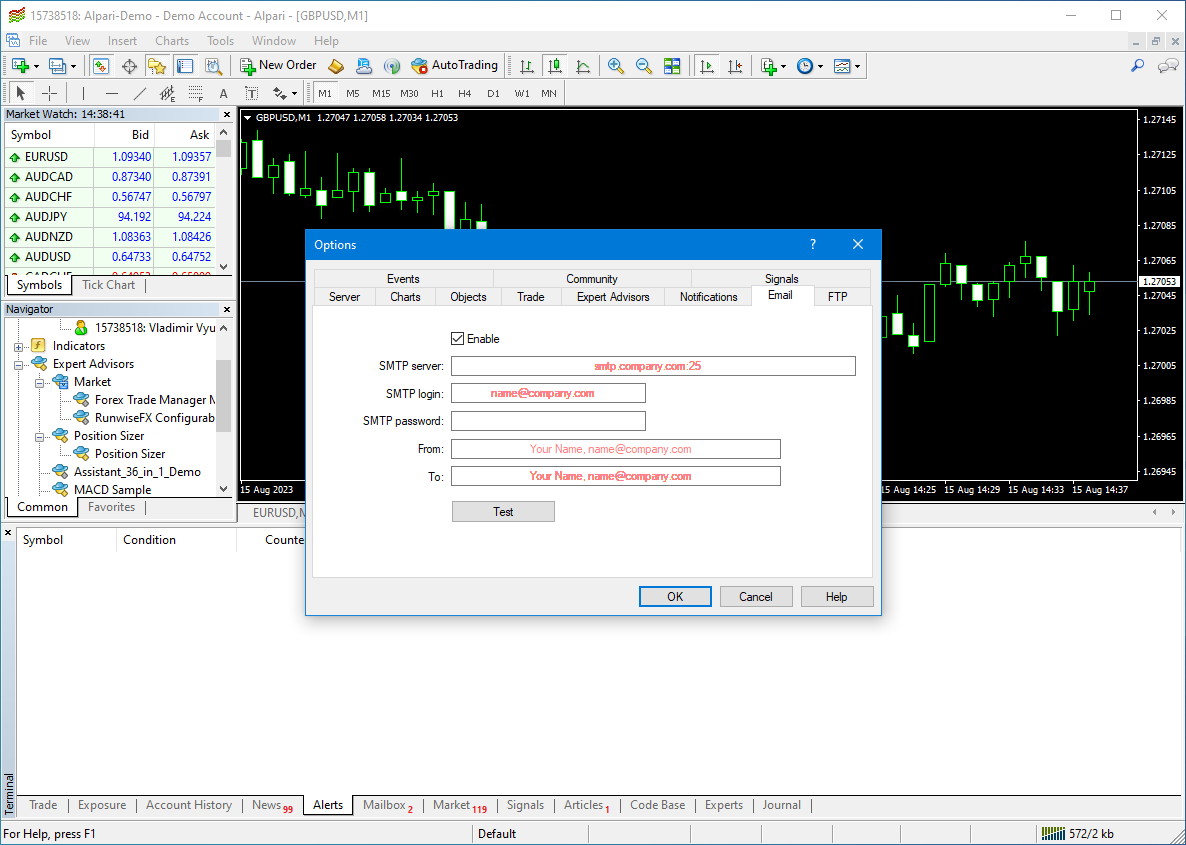Image resolution: width=1186 pixels, height=845 pixels.
Task: Select the Crosshair tool
Action: coord(49,93)
